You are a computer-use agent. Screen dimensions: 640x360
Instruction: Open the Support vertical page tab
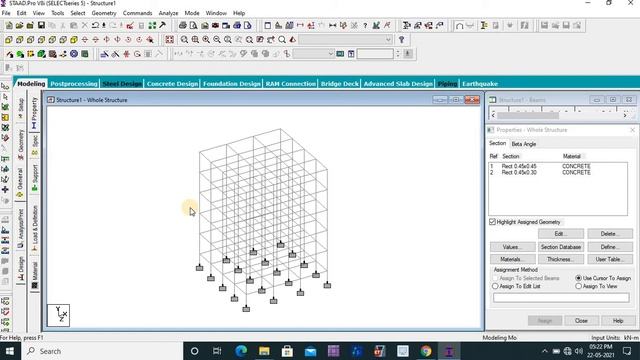(35, 178)
